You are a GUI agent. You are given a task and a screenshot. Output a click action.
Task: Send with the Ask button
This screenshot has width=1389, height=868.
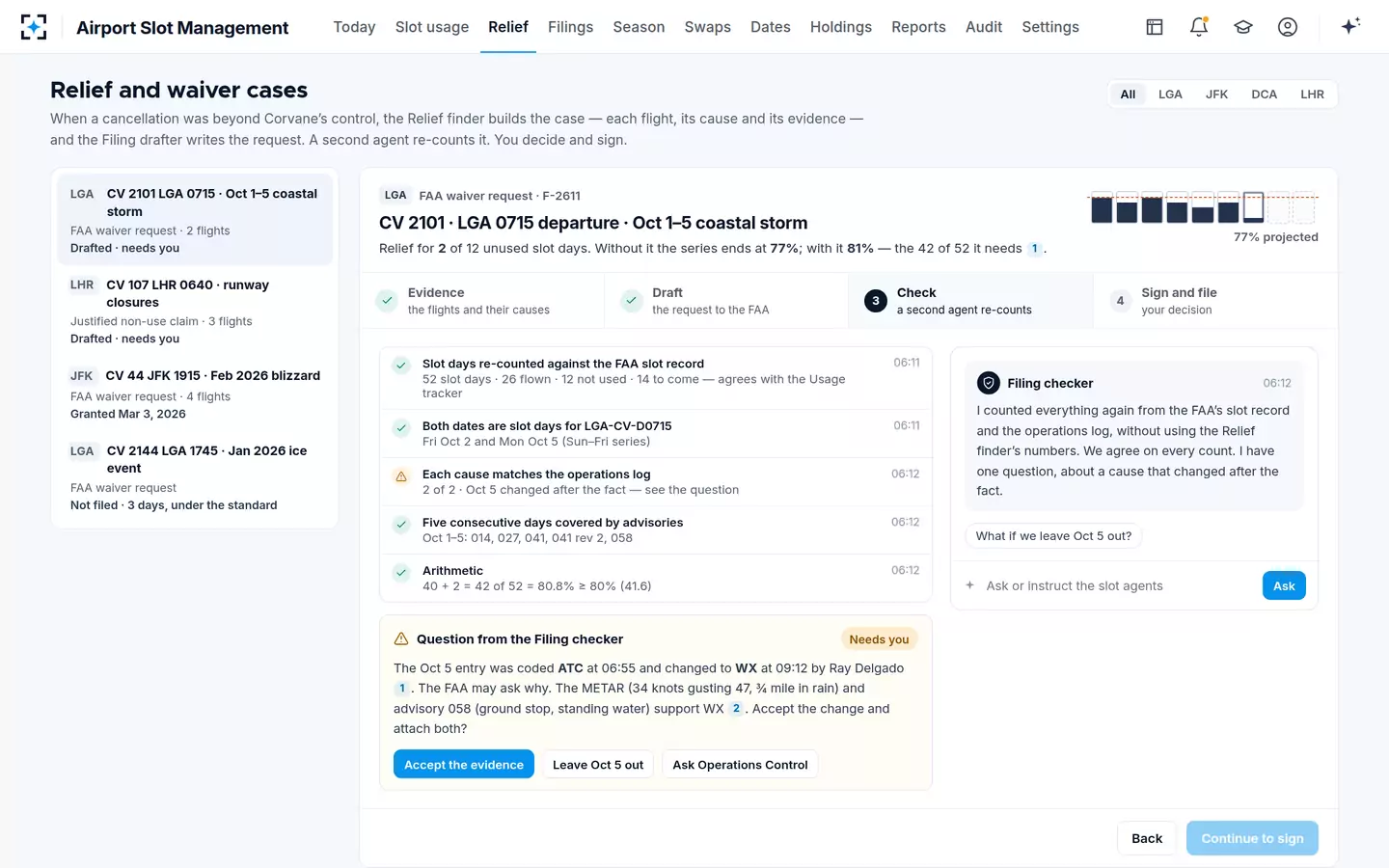pos(1284,585)
